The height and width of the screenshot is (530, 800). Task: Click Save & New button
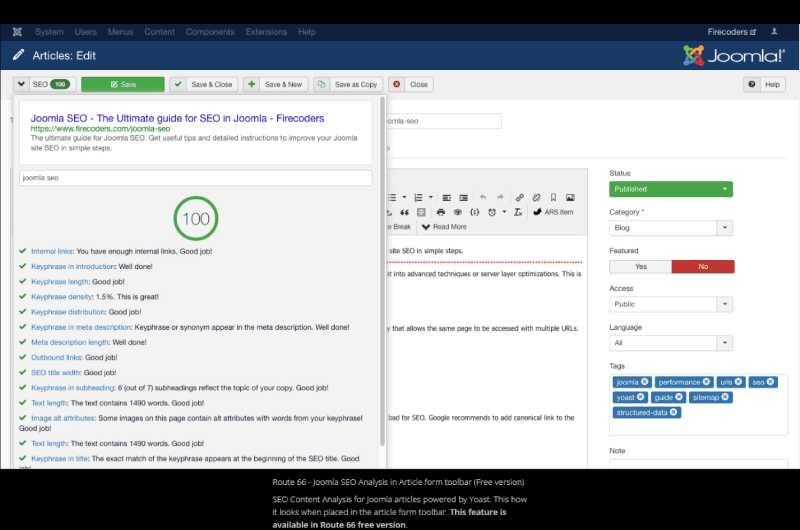point(276,84)
